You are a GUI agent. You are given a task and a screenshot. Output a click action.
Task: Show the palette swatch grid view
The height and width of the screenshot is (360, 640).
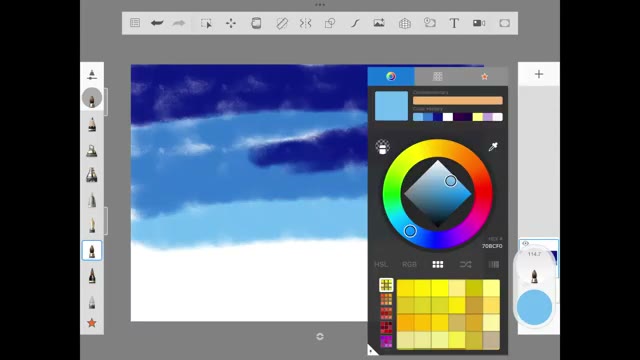[438, 264]
